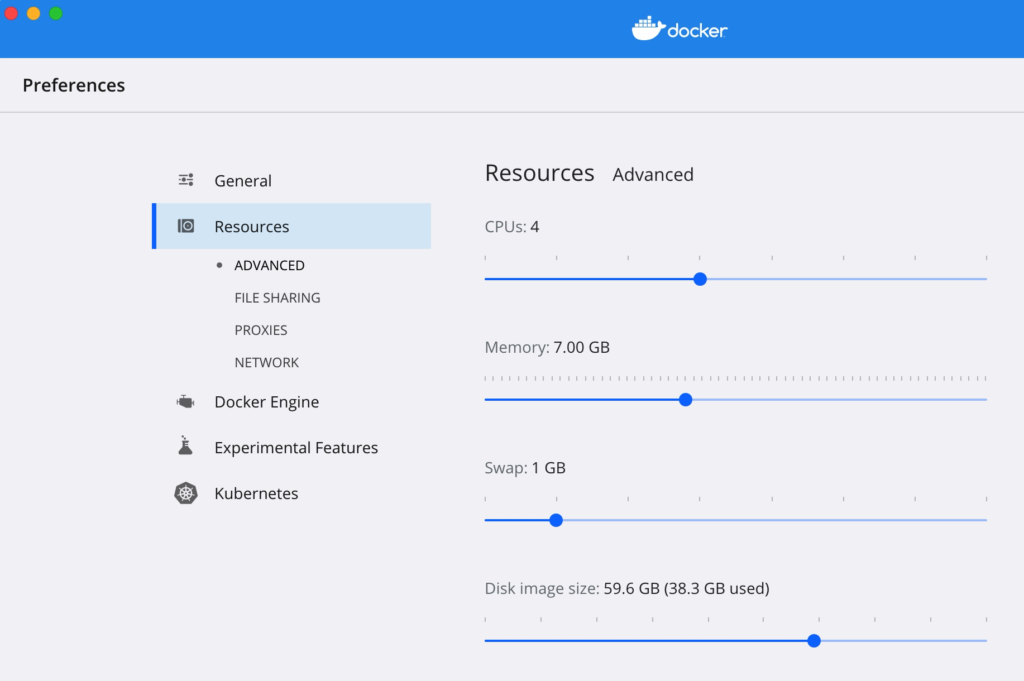Click the Memory slider handle

685,400
